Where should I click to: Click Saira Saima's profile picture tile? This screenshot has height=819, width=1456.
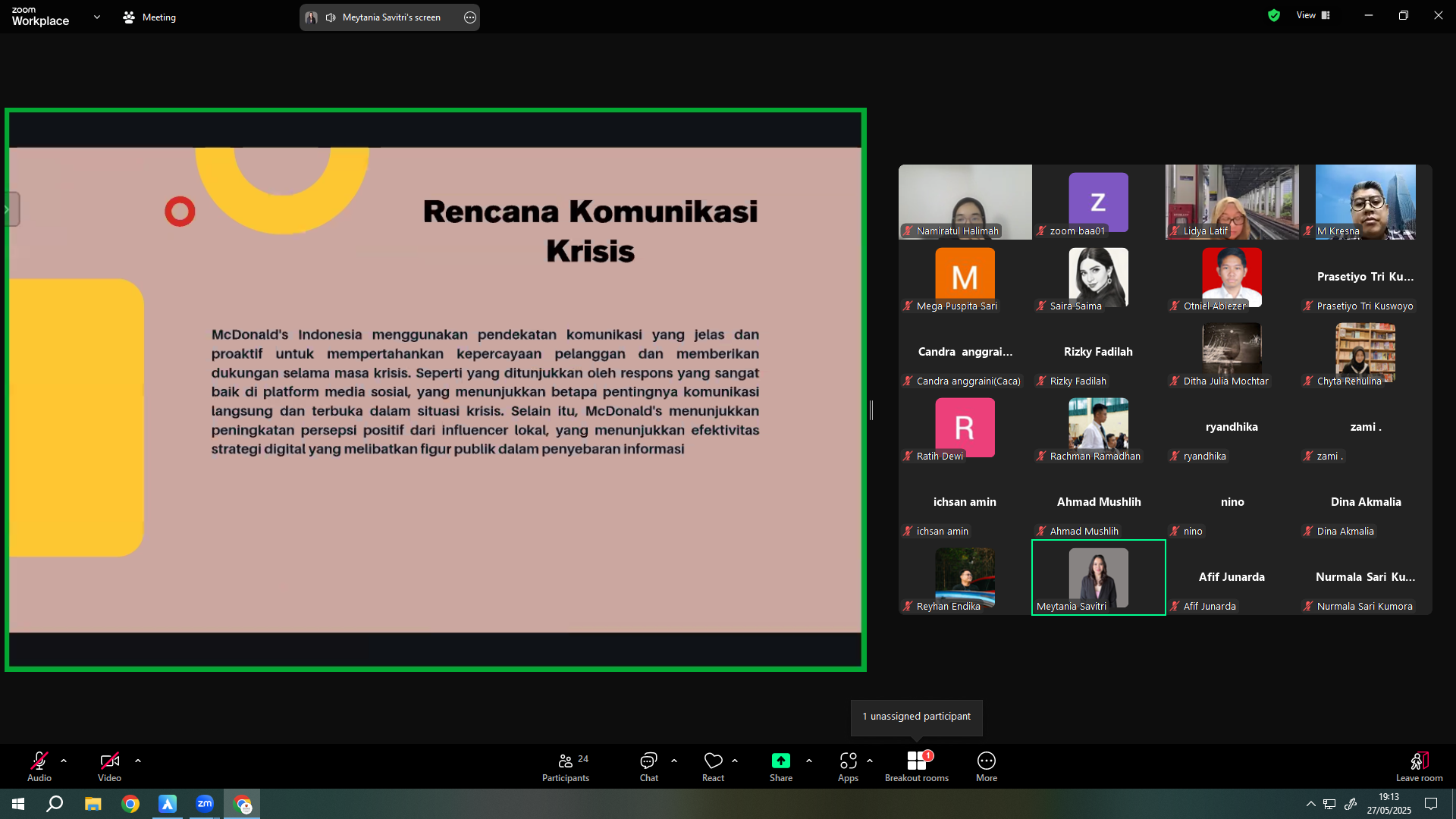[x=1099, y=277]
